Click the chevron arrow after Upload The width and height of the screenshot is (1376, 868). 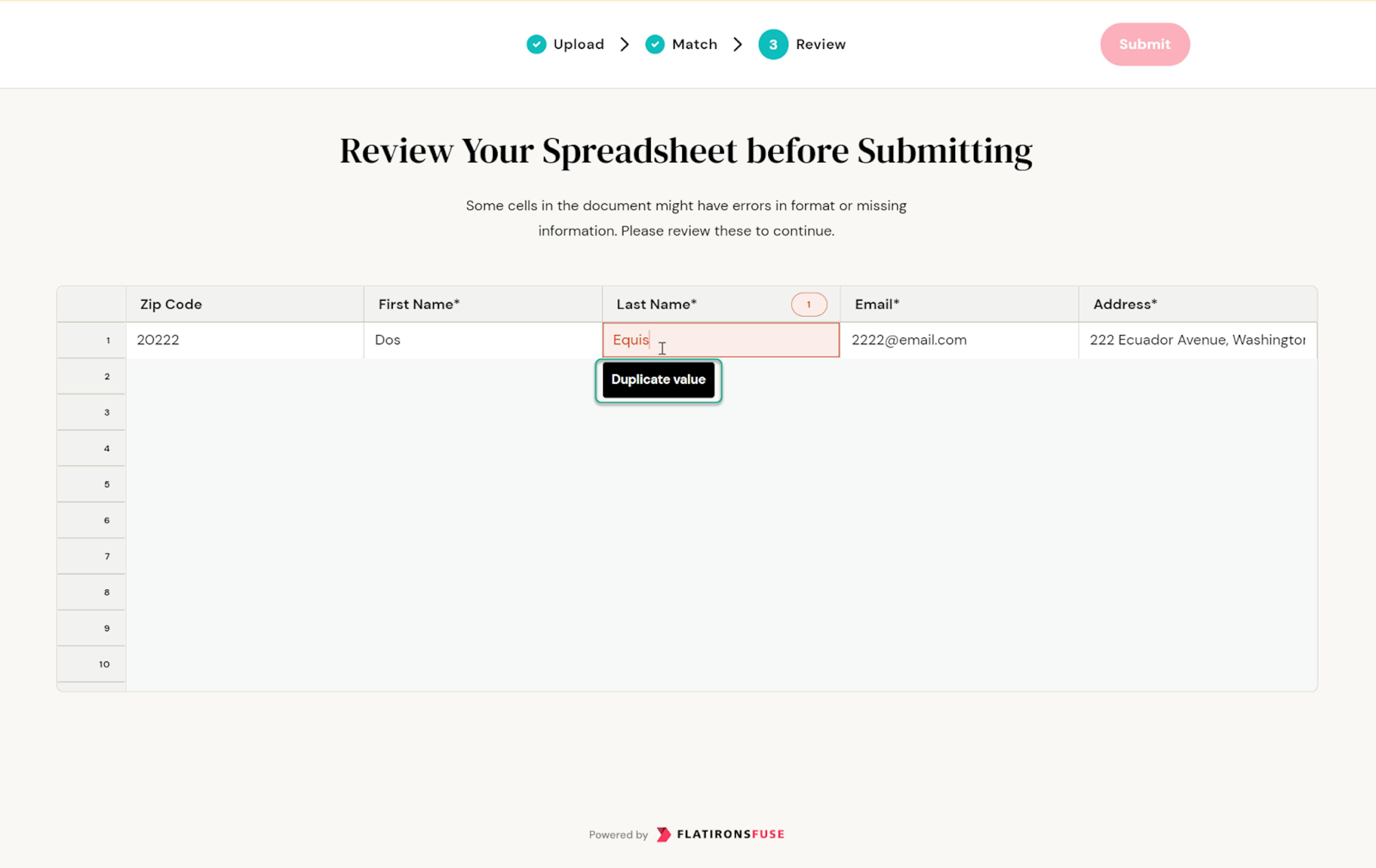coord(625,44)
